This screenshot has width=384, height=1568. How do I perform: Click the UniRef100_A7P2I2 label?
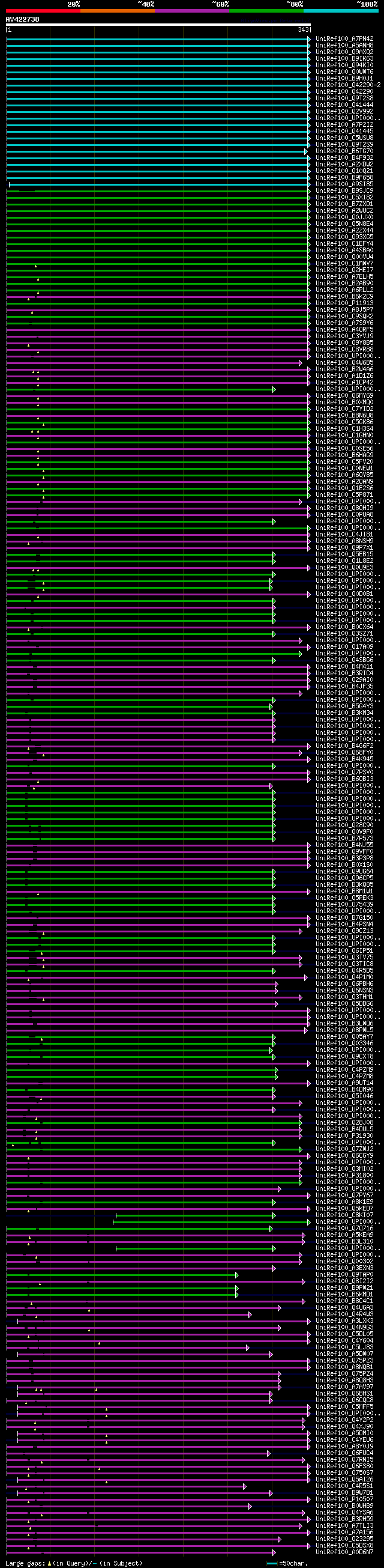344,125
